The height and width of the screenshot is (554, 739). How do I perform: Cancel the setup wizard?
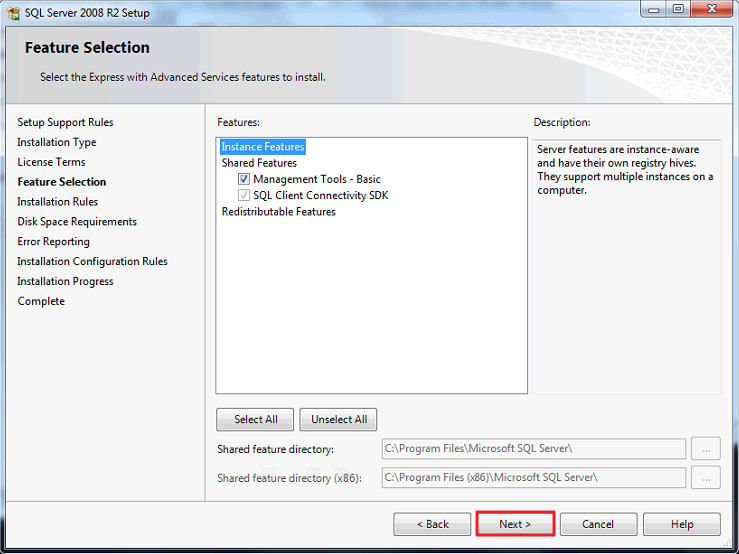(x=599, y=524)
